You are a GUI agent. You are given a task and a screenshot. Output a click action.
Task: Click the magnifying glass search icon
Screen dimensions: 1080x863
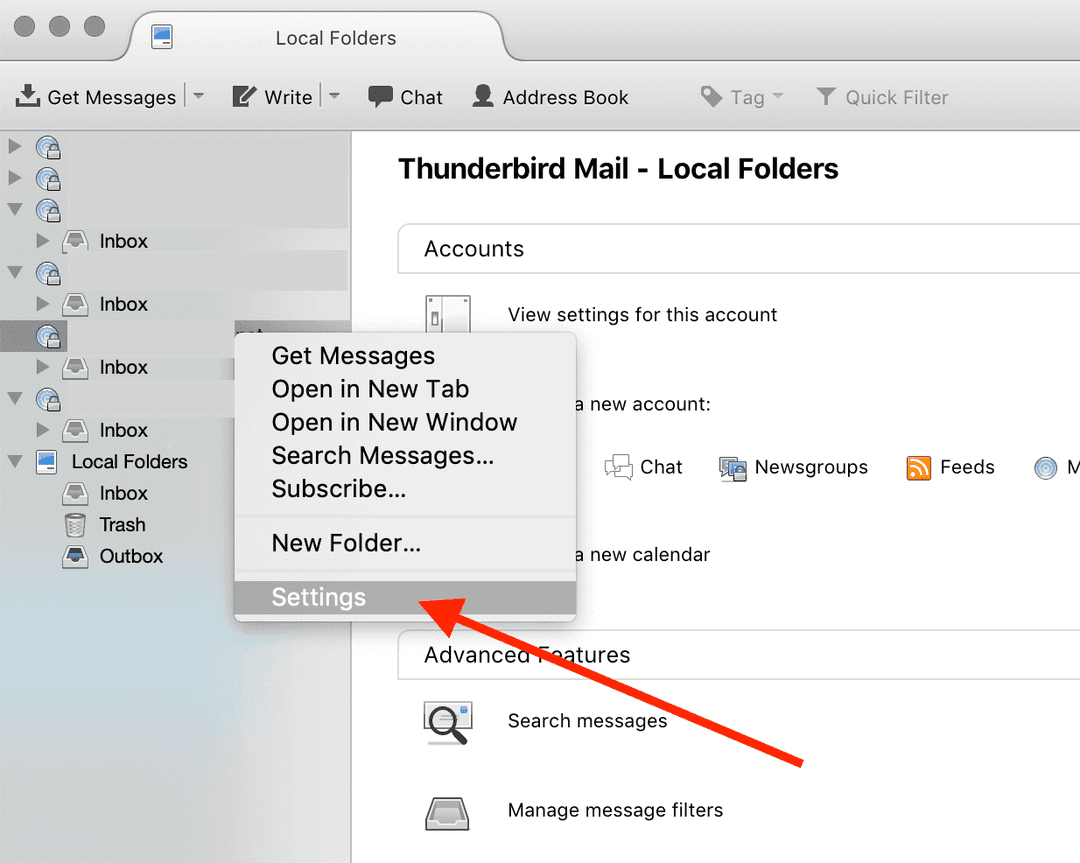point(448,723)
